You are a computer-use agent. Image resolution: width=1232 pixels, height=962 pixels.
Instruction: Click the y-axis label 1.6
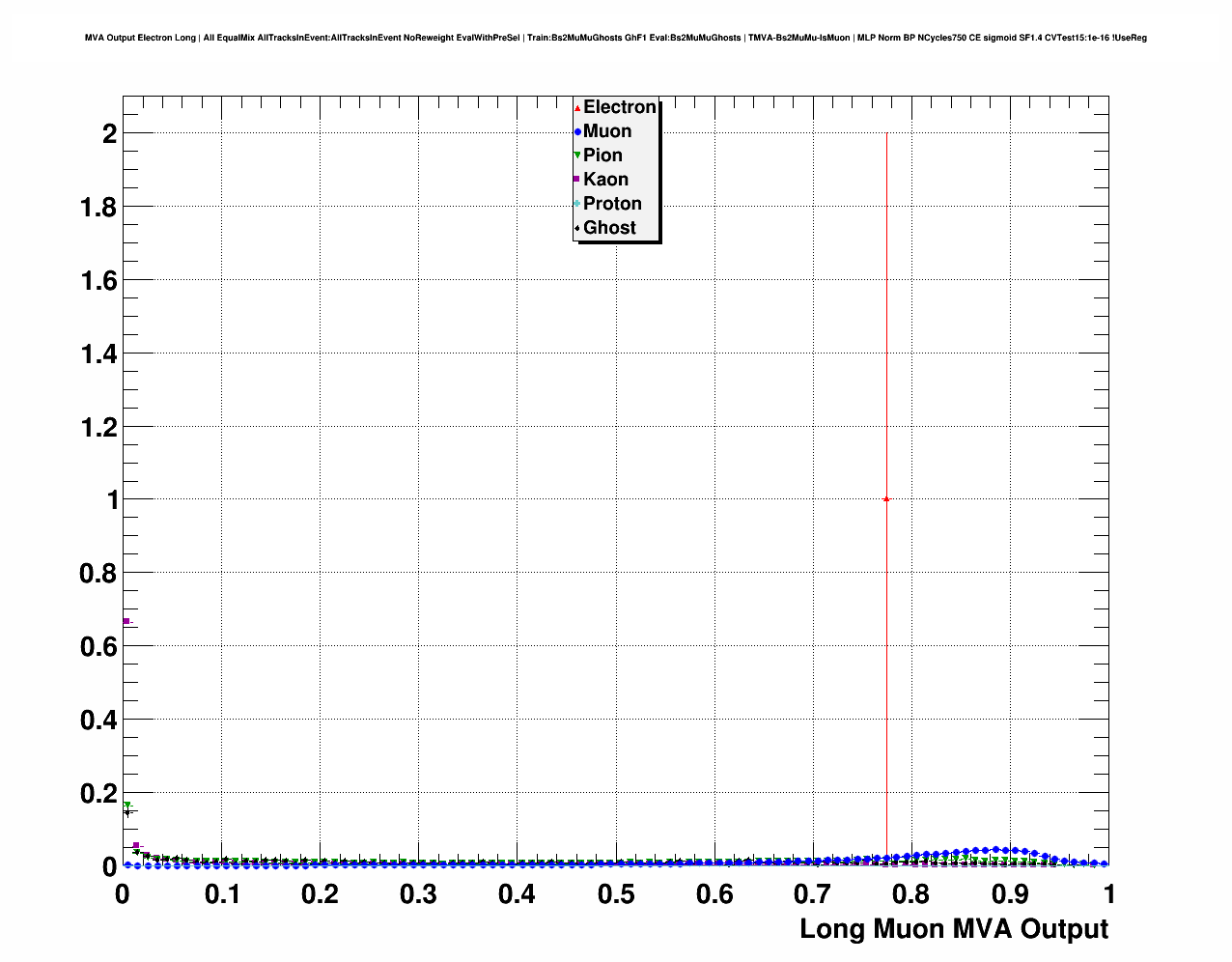click(99, 281)
